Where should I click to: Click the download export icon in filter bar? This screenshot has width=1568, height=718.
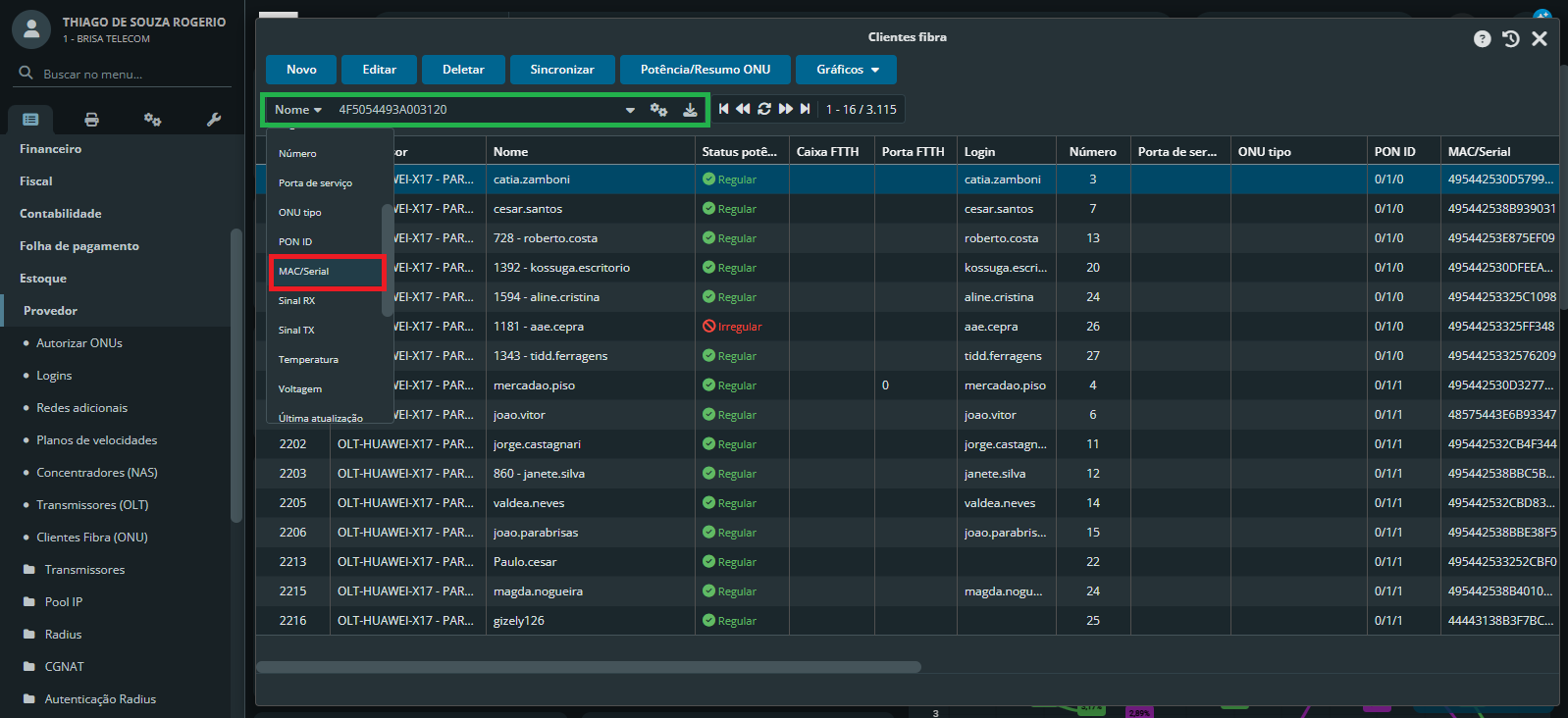pos(690,110)
